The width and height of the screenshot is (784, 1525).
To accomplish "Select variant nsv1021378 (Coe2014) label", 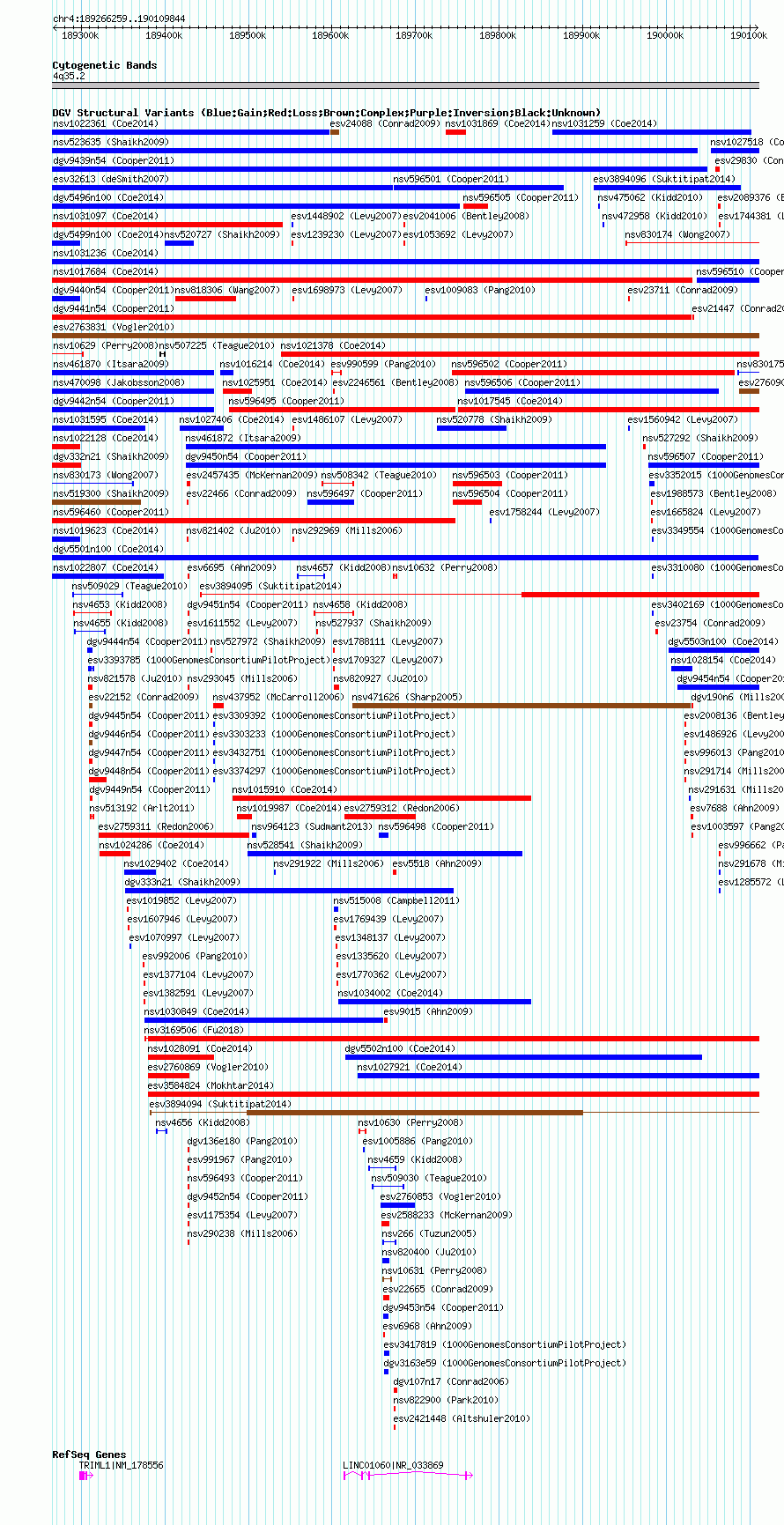I will click(x=334, y=345).
